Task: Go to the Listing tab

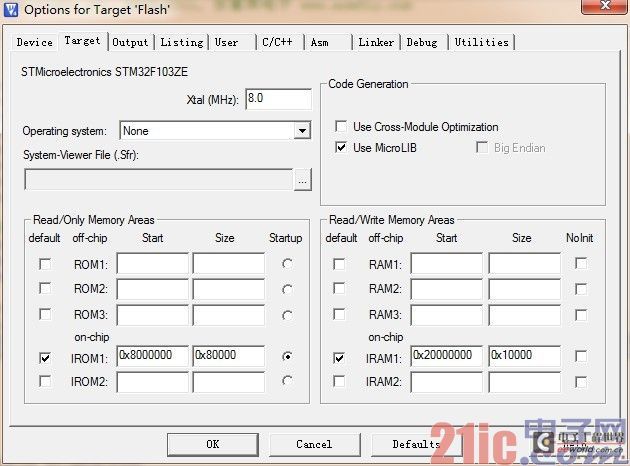Action: point(182,42)
